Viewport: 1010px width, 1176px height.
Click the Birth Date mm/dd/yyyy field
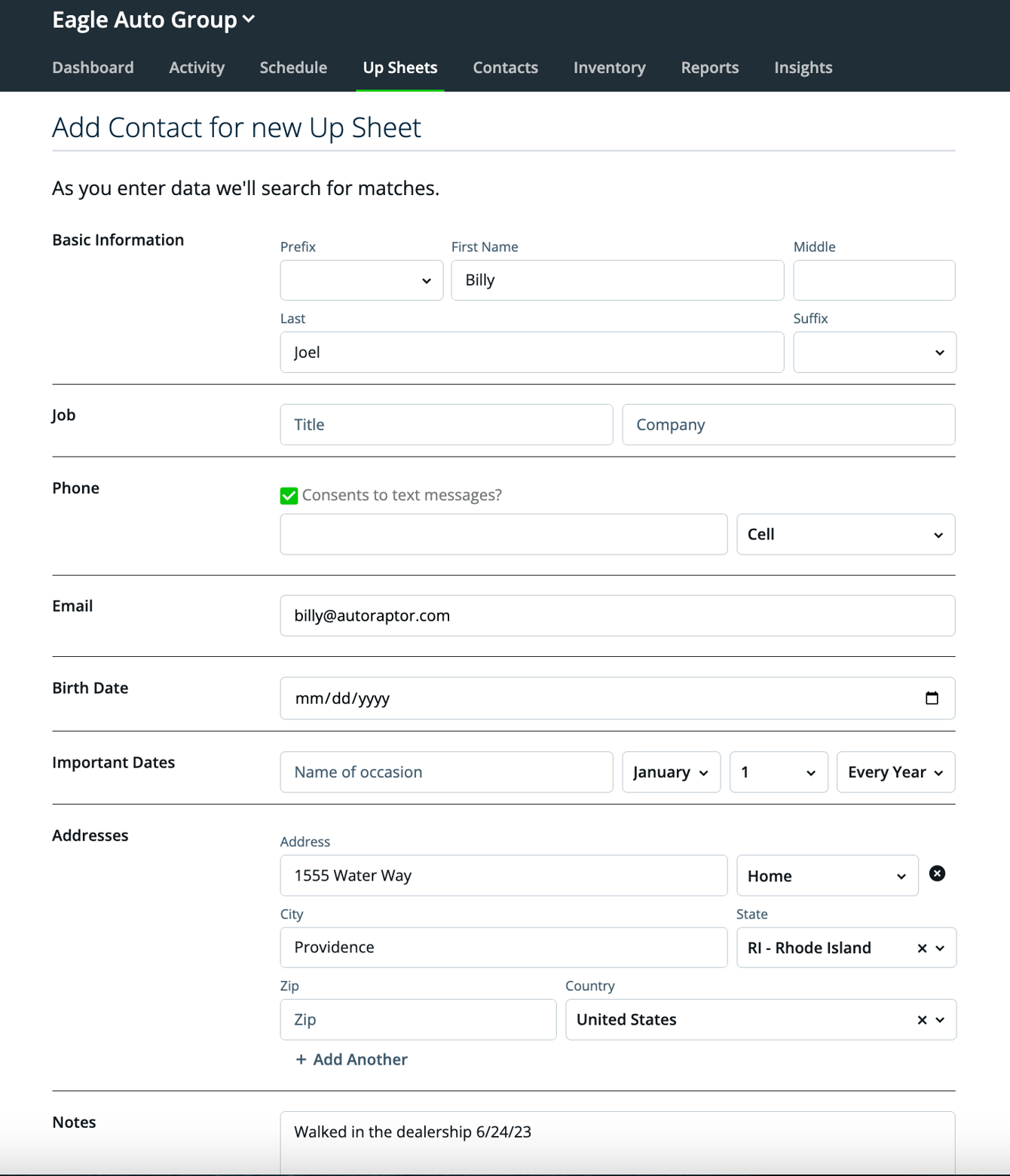(x=617, y=698)
